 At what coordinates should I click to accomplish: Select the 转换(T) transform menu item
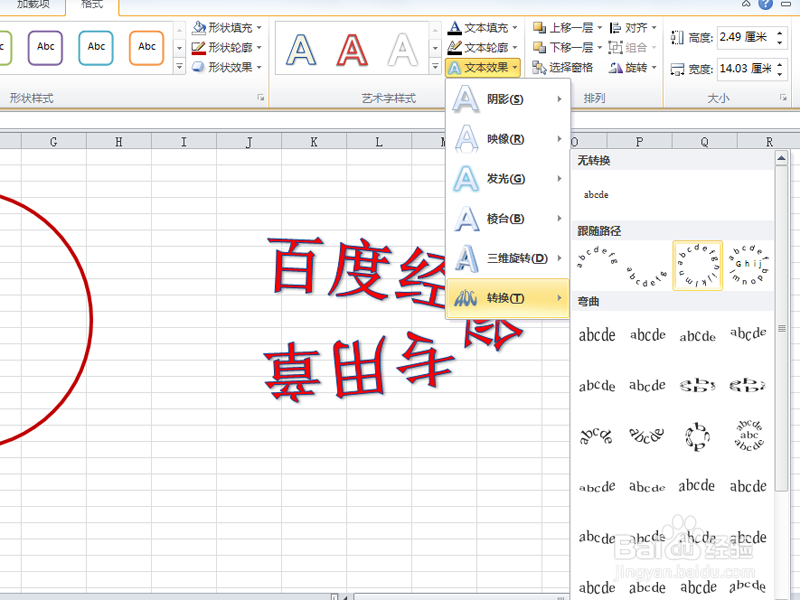[508, 298]
